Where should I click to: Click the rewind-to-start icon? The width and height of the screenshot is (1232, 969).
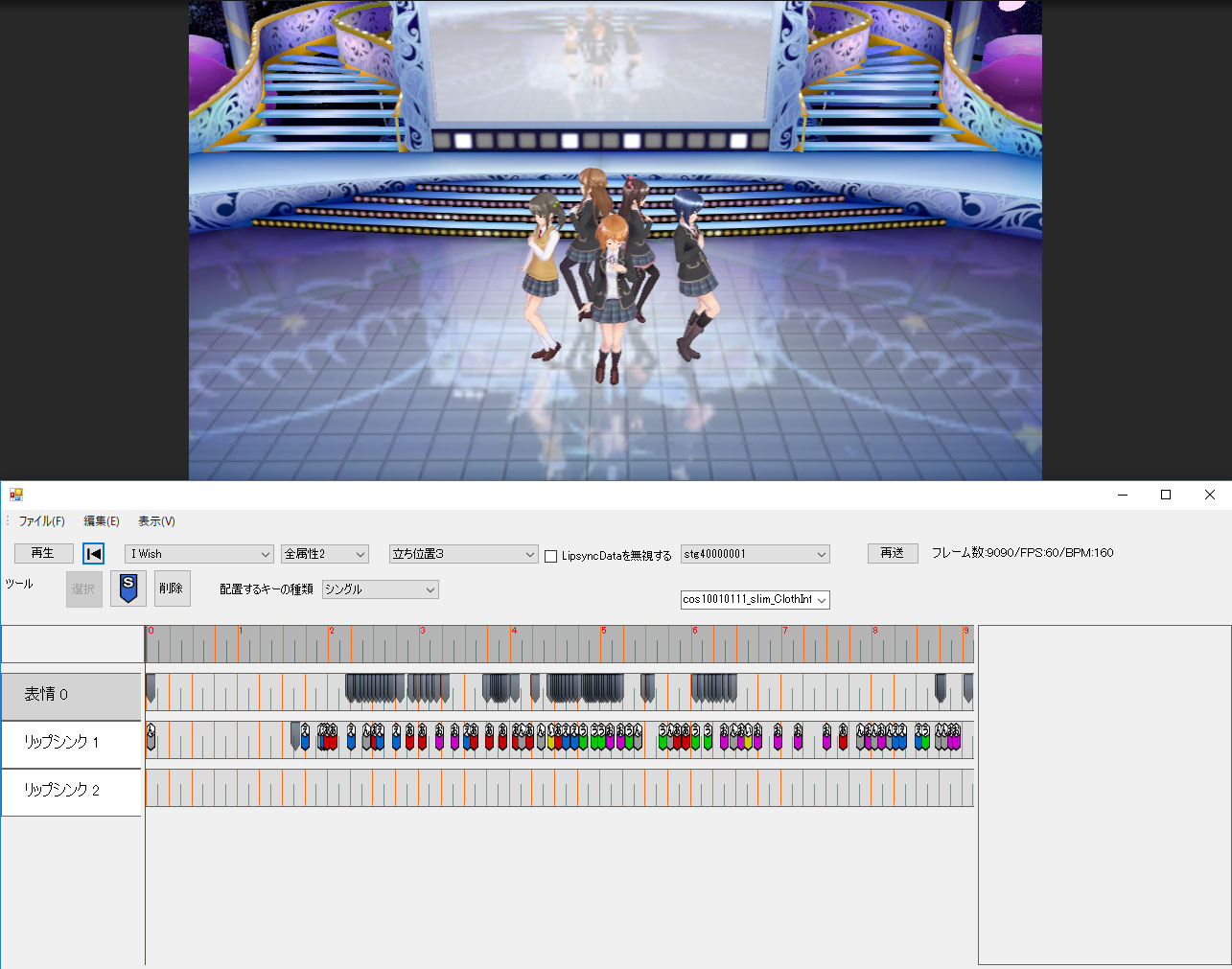pyautogui.click(x=93, y=554)
